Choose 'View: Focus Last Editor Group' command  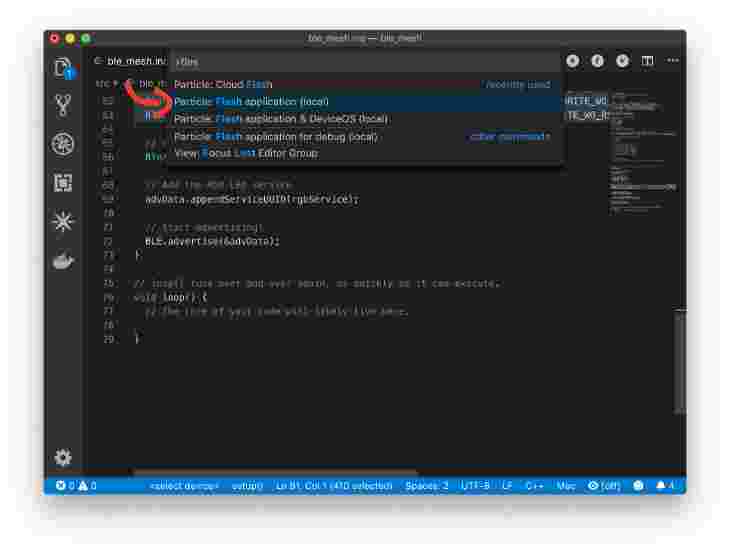coord(365,154)
